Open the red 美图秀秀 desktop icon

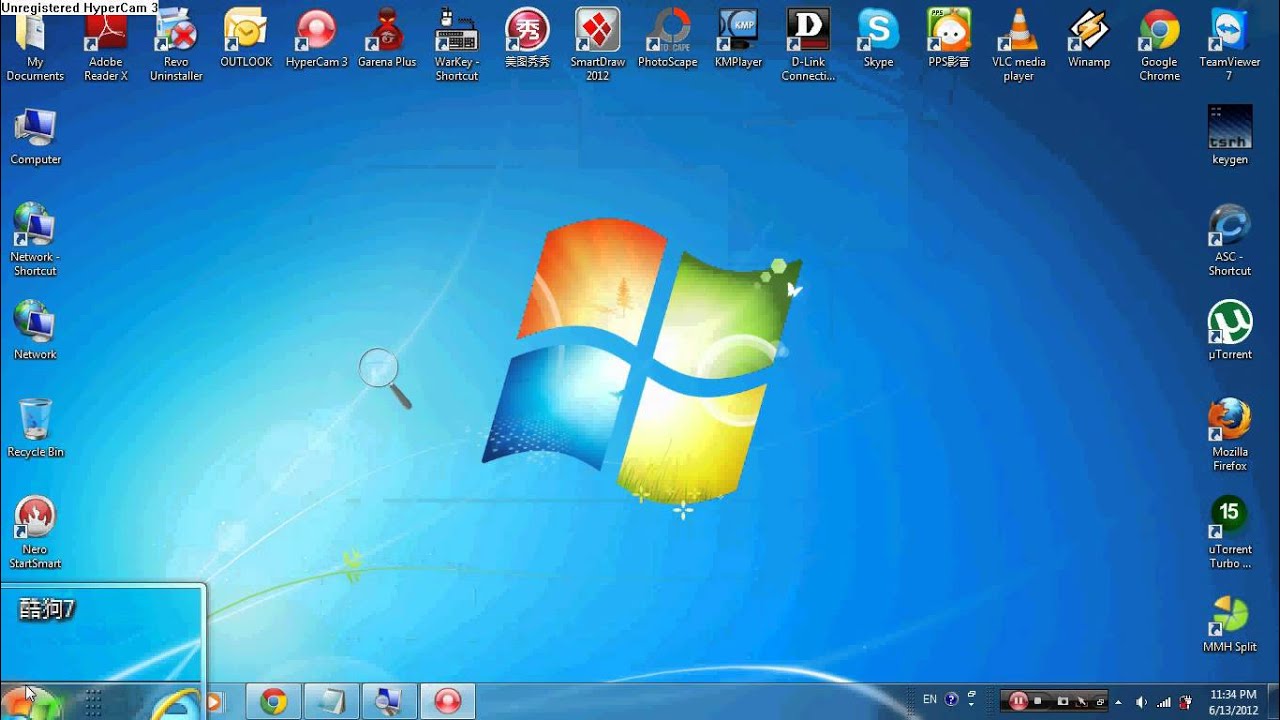coord(527,38)
